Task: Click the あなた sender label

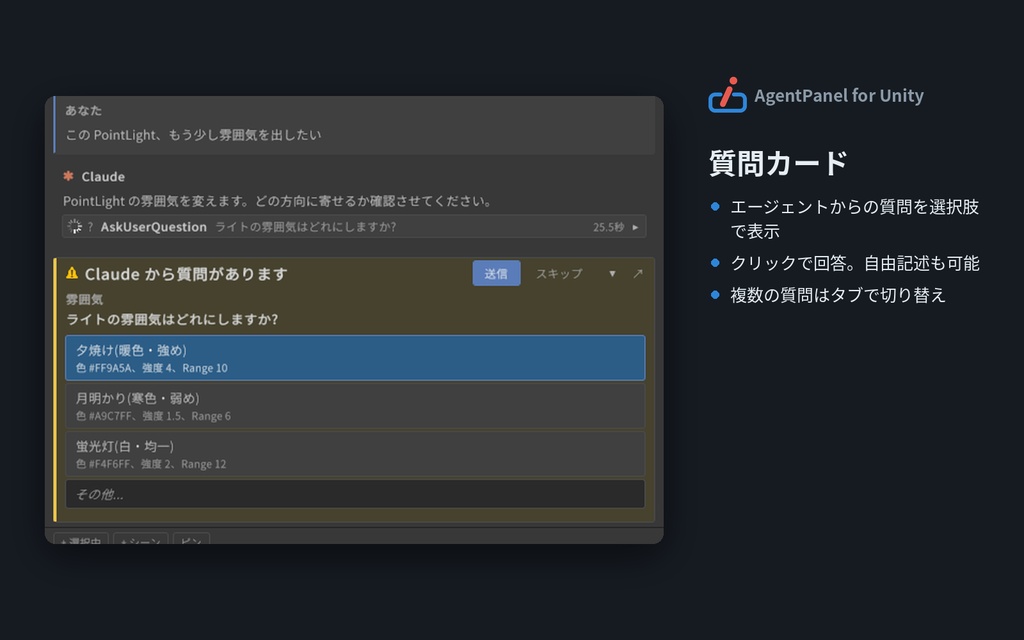Action: click(x=84, y=110)
